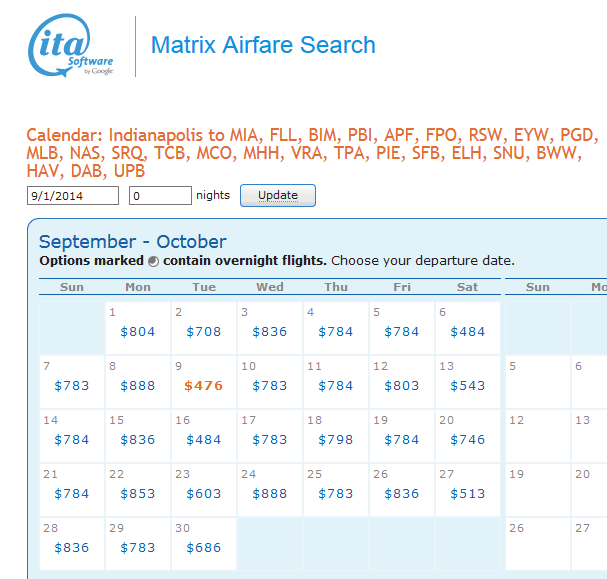Choose the $804 fare on September 1
The width and height of the screenshot is (607, 579).
coord(138,331)
